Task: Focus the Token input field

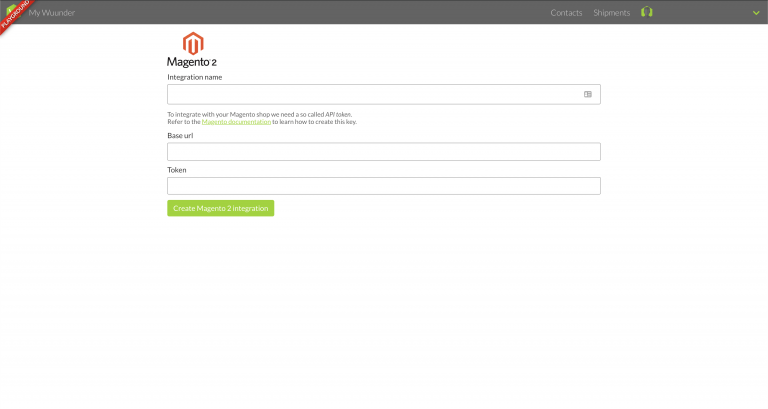Action: click(384, 186)
